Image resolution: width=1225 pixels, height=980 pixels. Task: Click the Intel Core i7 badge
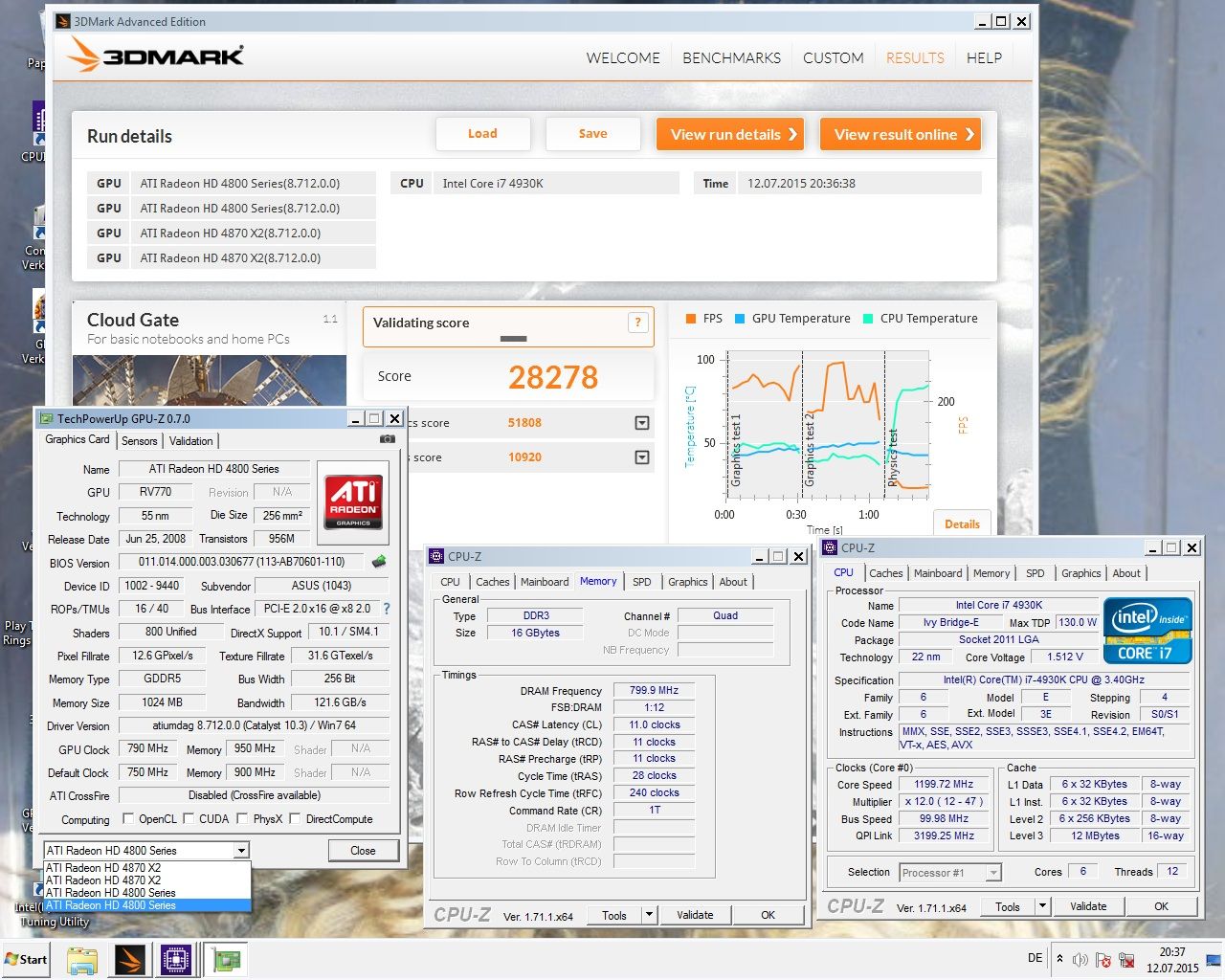1147,631
